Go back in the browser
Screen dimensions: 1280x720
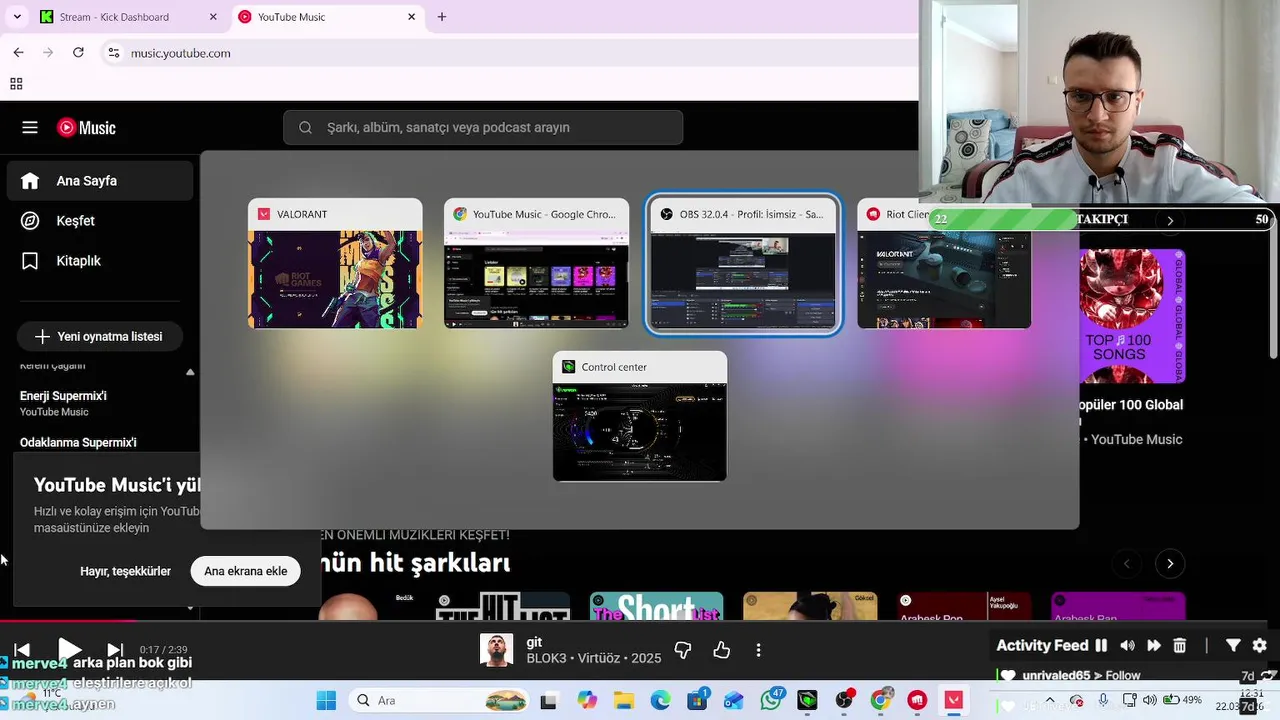pyautogui.click(x=18, y=52)
